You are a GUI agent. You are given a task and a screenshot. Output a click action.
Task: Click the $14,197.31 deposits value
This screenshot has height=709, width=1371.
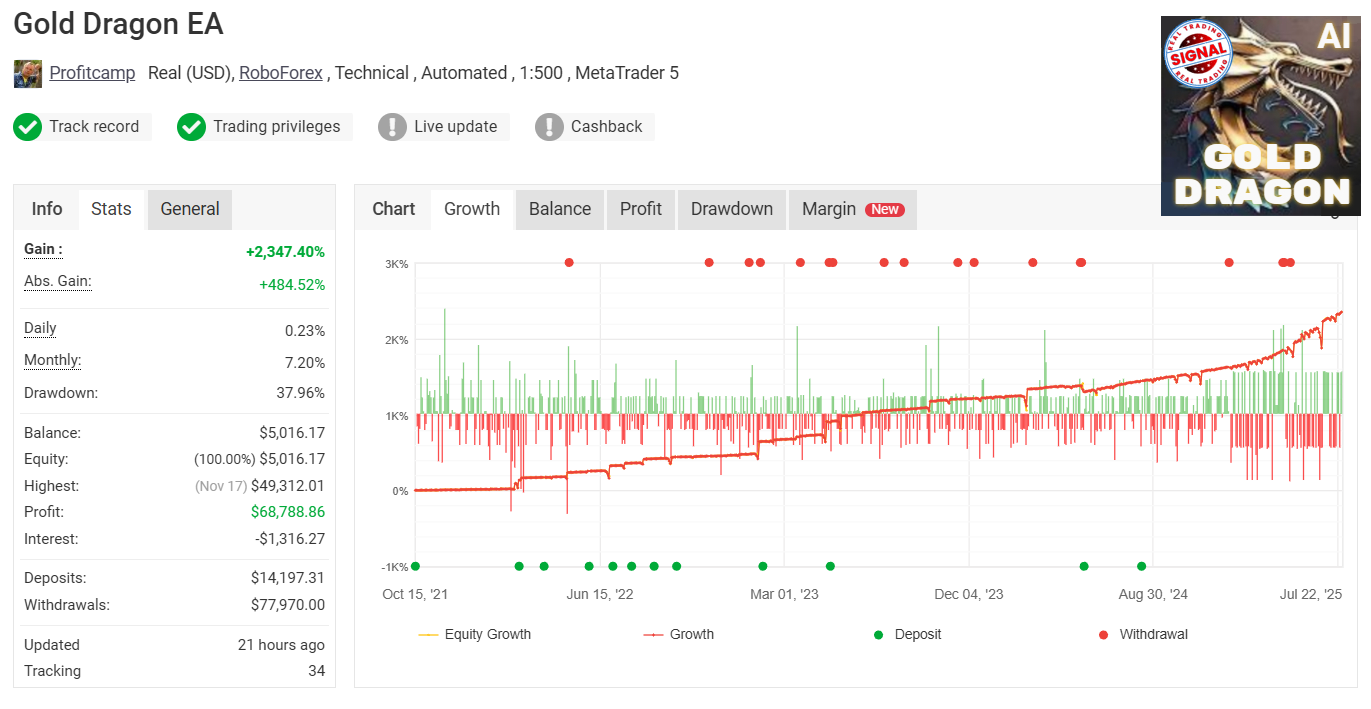[x=288, y=578]
